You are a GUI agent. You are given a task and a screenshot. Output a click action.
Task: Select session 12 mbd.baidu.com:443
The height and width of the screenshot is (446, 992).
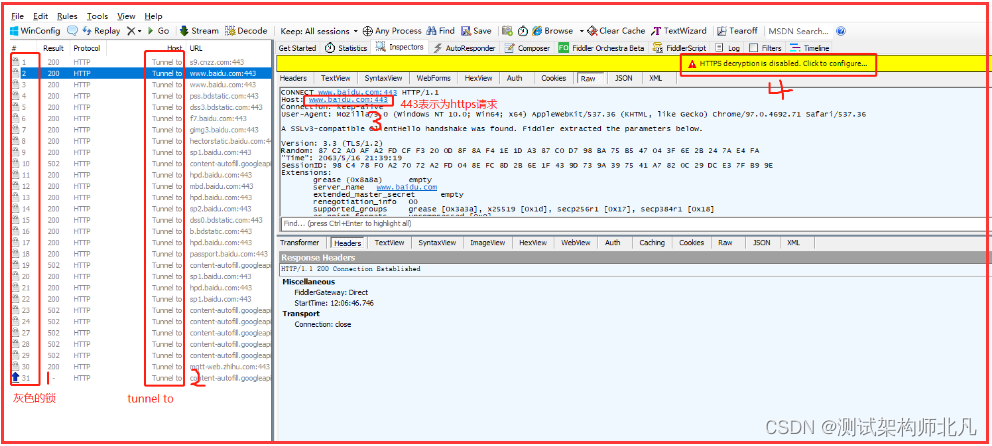coord(140,186)
